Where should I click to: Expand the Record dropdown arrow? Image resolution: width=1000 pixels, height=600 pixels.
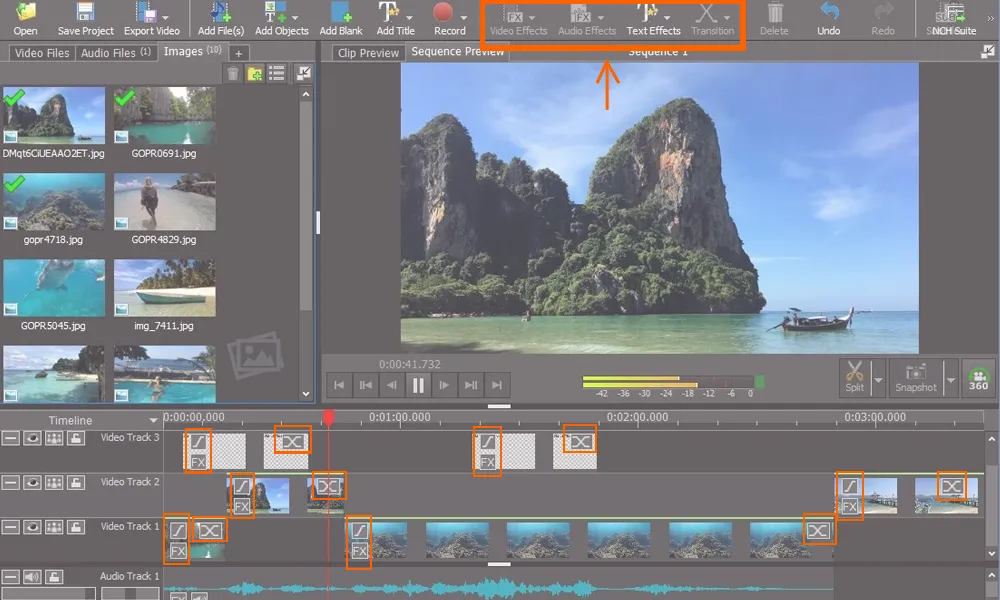[x=464, y=18]
